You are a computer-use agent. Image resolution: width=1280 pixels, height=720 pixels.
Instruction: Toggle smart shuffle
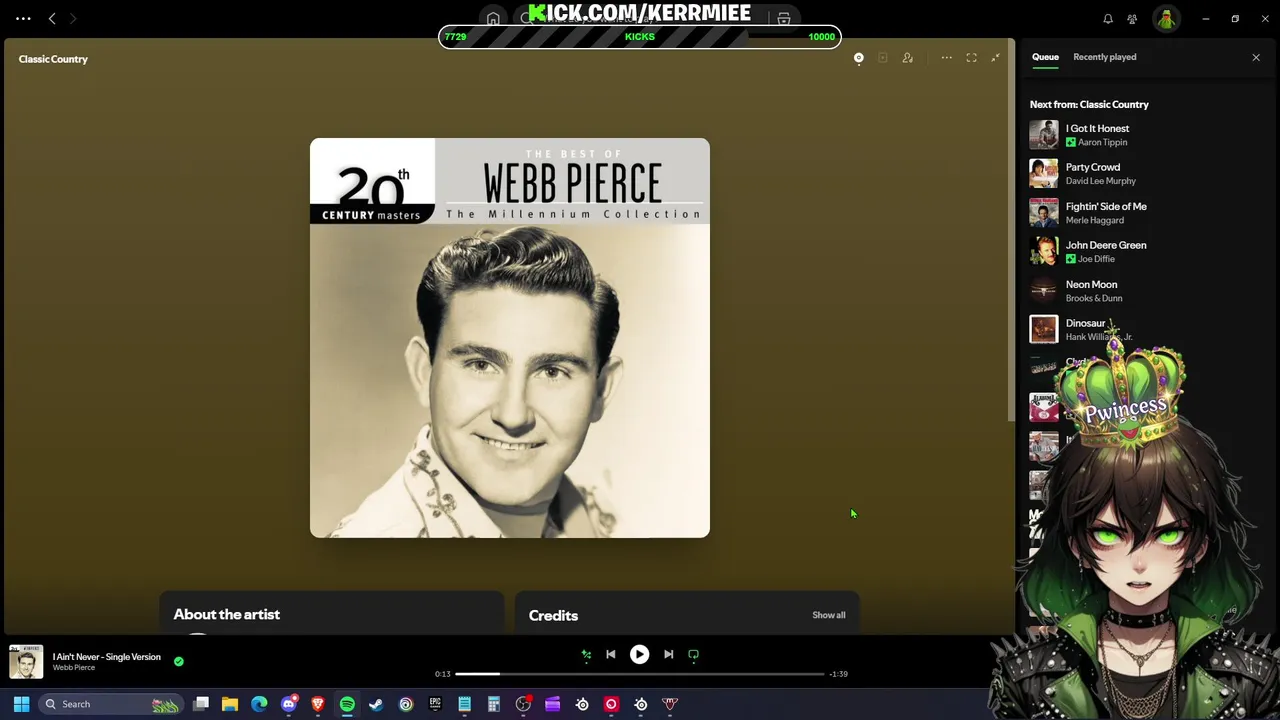pyautogui.click(x=586, y=654)
